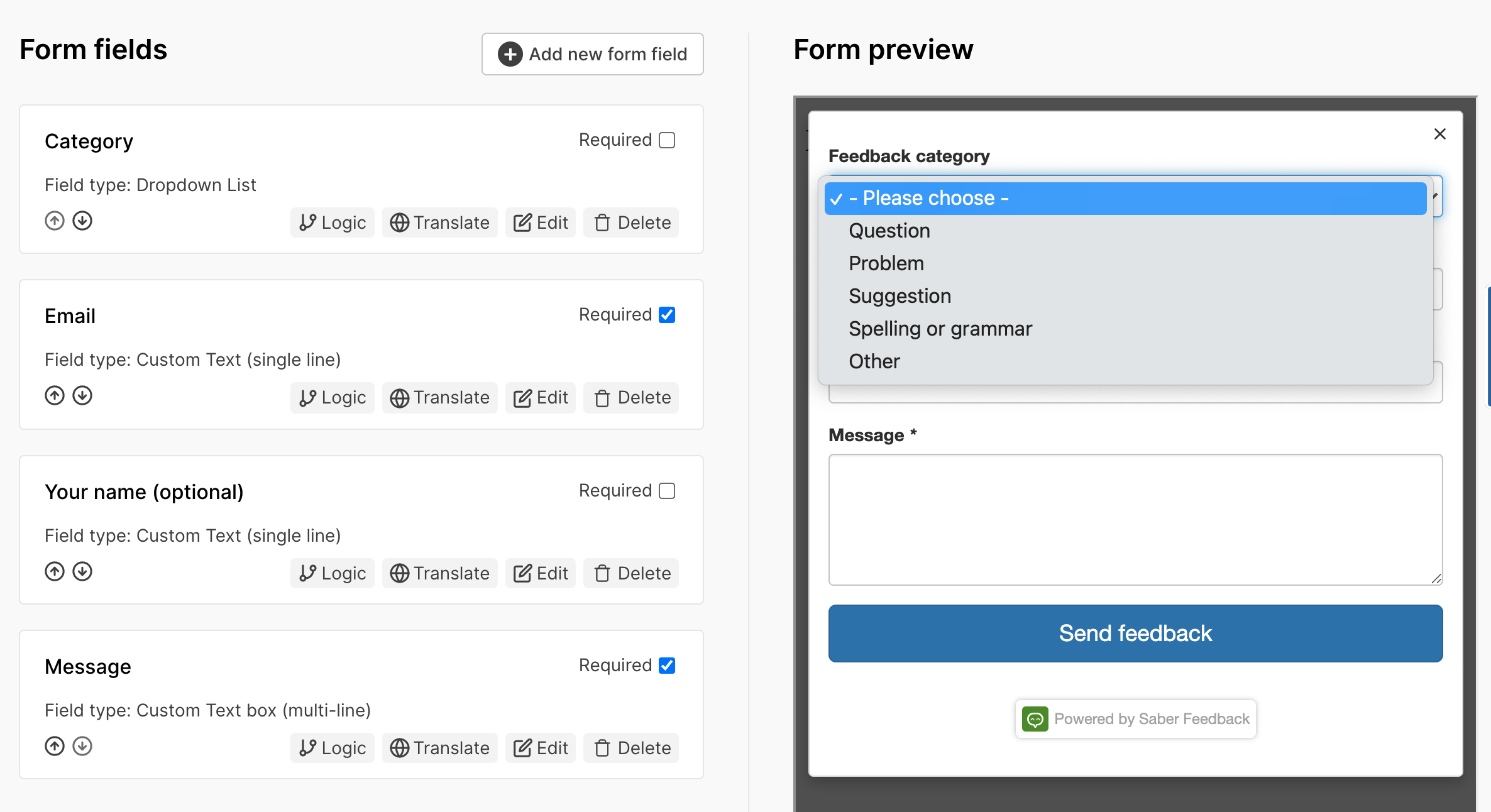Click inside the Message text area
Image resolution: width=1491 pixels, height=812 pixels.
(x=1135, y=520)
